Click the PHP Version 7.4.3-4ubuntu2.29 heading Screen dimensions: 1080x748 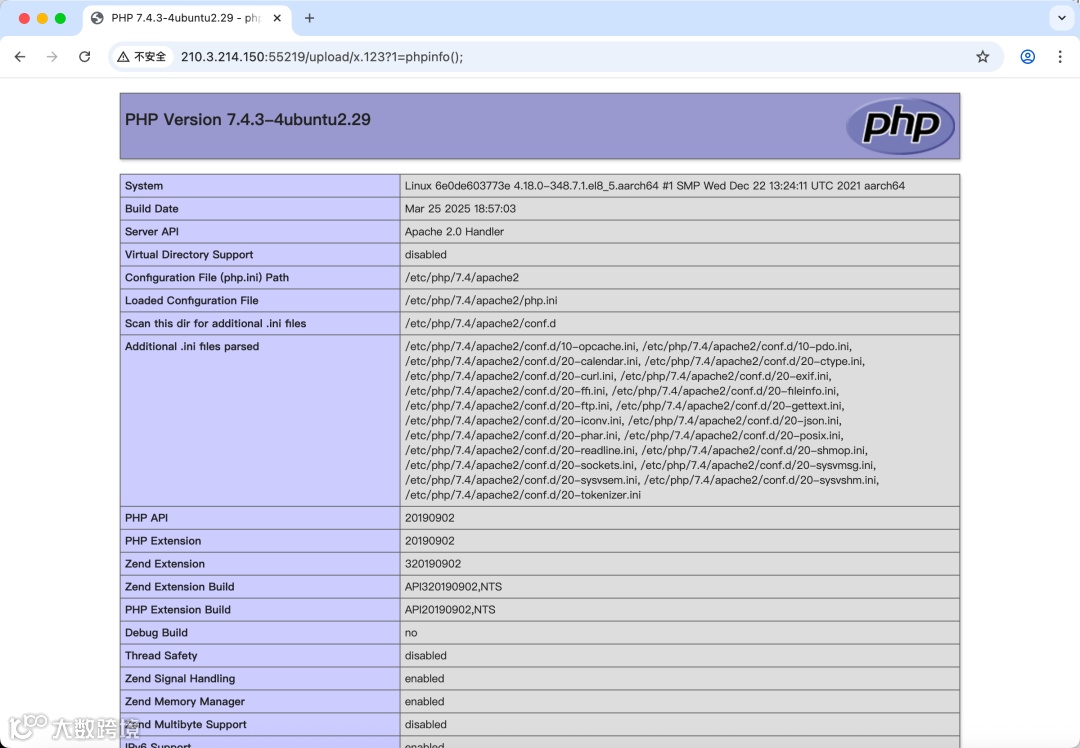click(x=248, y=119)
